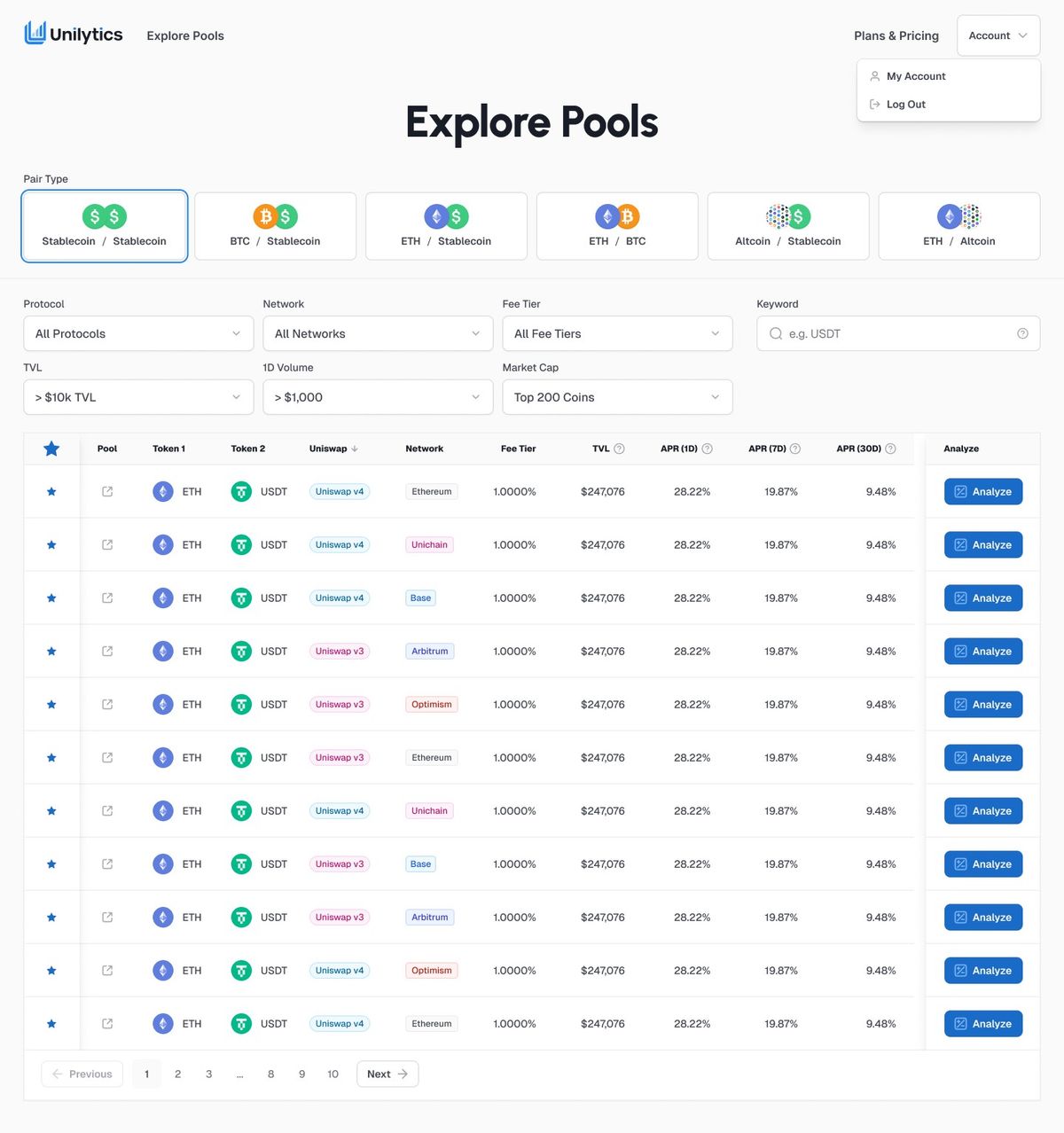Open pool link for Ethereum Uniswap v3 row
1064x1133 pixels.
pyautogui.click(x=107, y=757)
